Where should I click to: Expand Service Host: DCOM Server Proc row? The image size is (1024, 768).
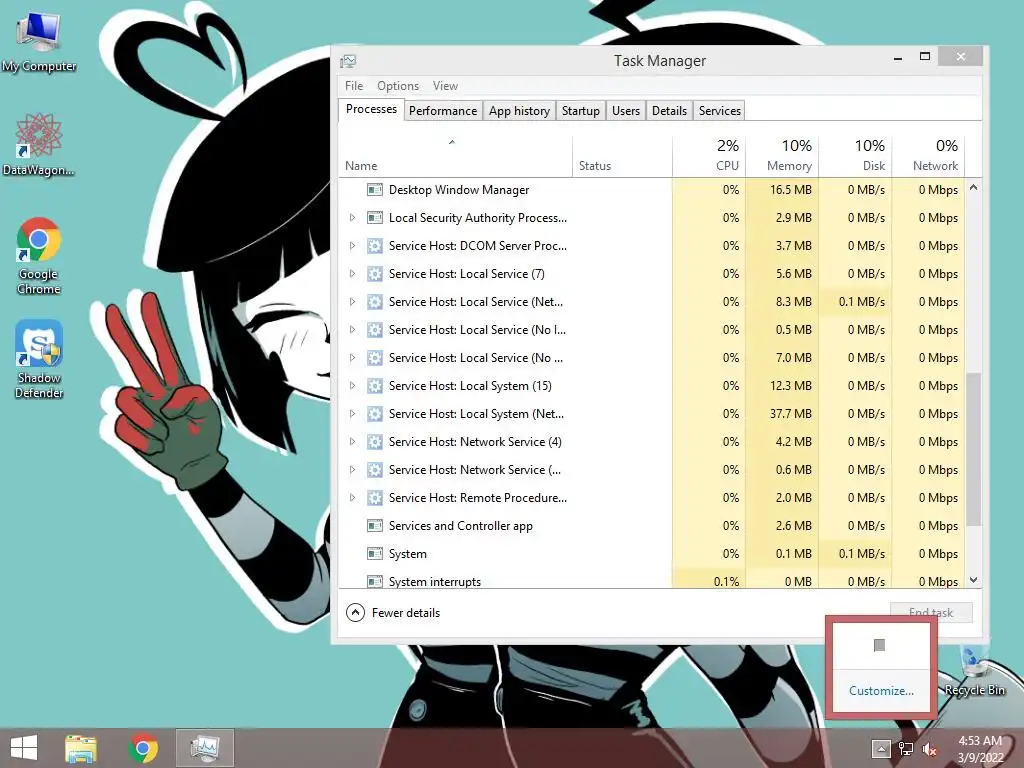353,246
